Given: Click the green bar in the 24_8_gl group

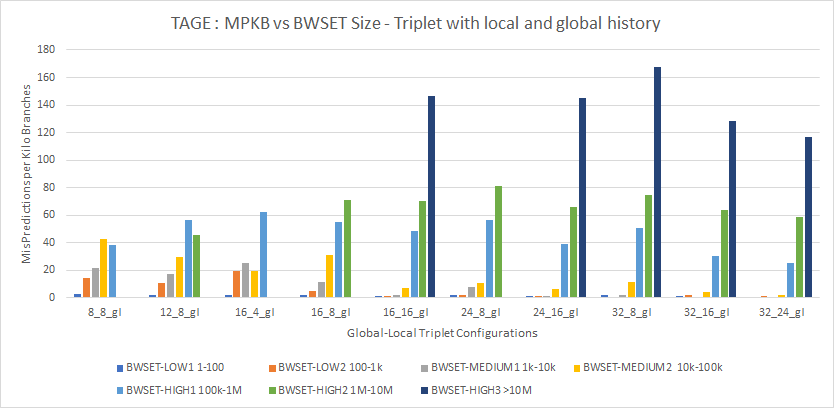Looking at the screenshot, I should pos(497,242).
